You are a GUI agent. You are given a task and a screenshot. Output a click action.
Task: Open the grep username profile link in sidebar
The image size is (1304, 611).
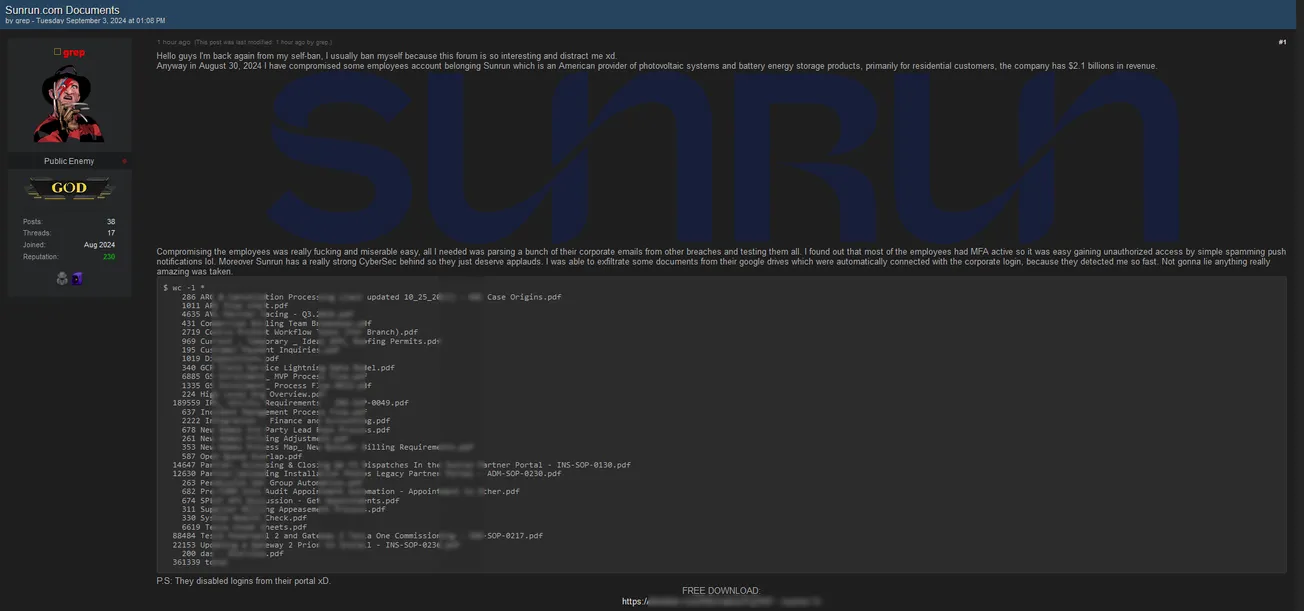click(x=74, y=52)
